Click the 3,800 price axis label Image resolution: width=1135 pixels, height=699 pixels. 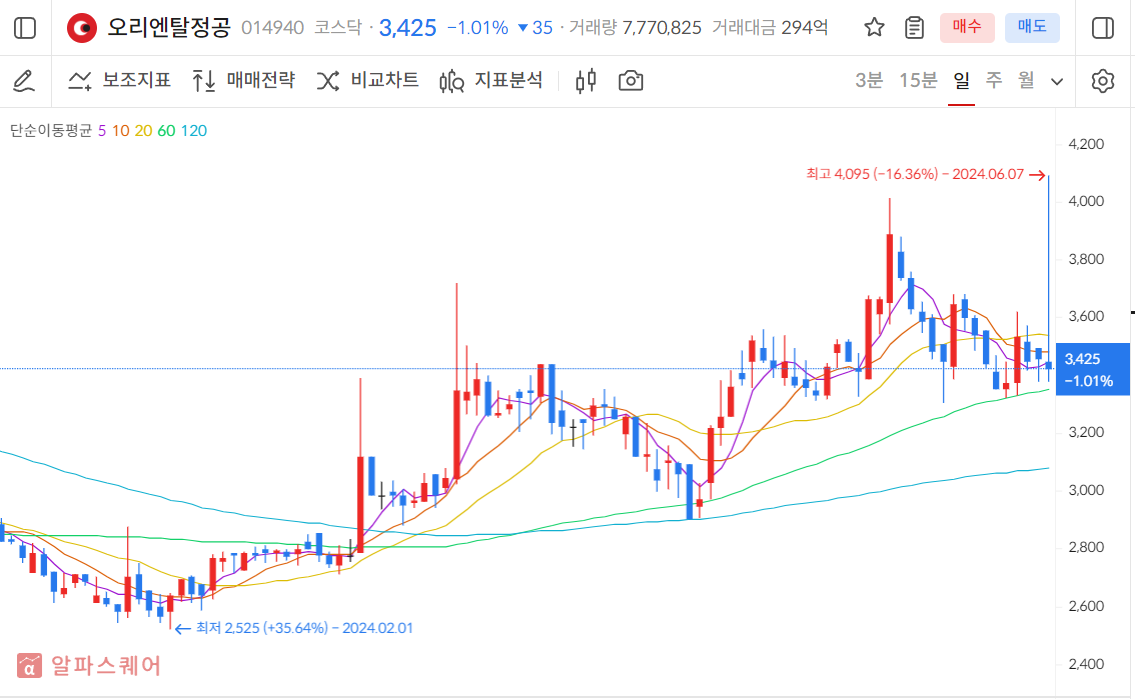(x=1086, y=259)
